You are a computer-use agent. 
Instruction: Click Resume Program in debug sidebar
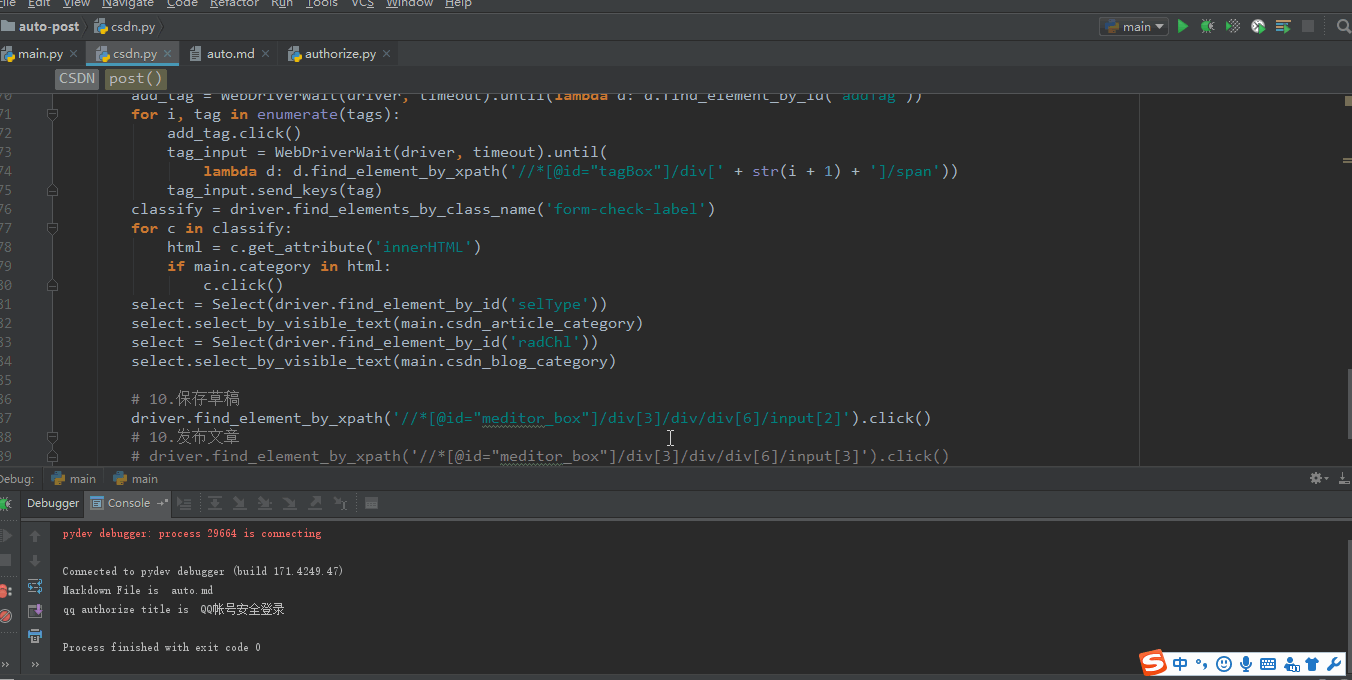pyautogui.click(x=5, y=536)
